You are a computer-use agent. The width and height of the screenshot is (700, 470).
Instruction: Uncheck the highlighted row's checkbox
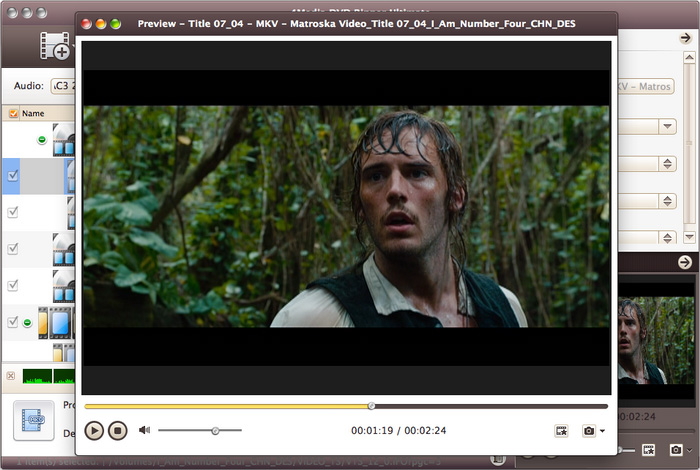coord(13,175)
